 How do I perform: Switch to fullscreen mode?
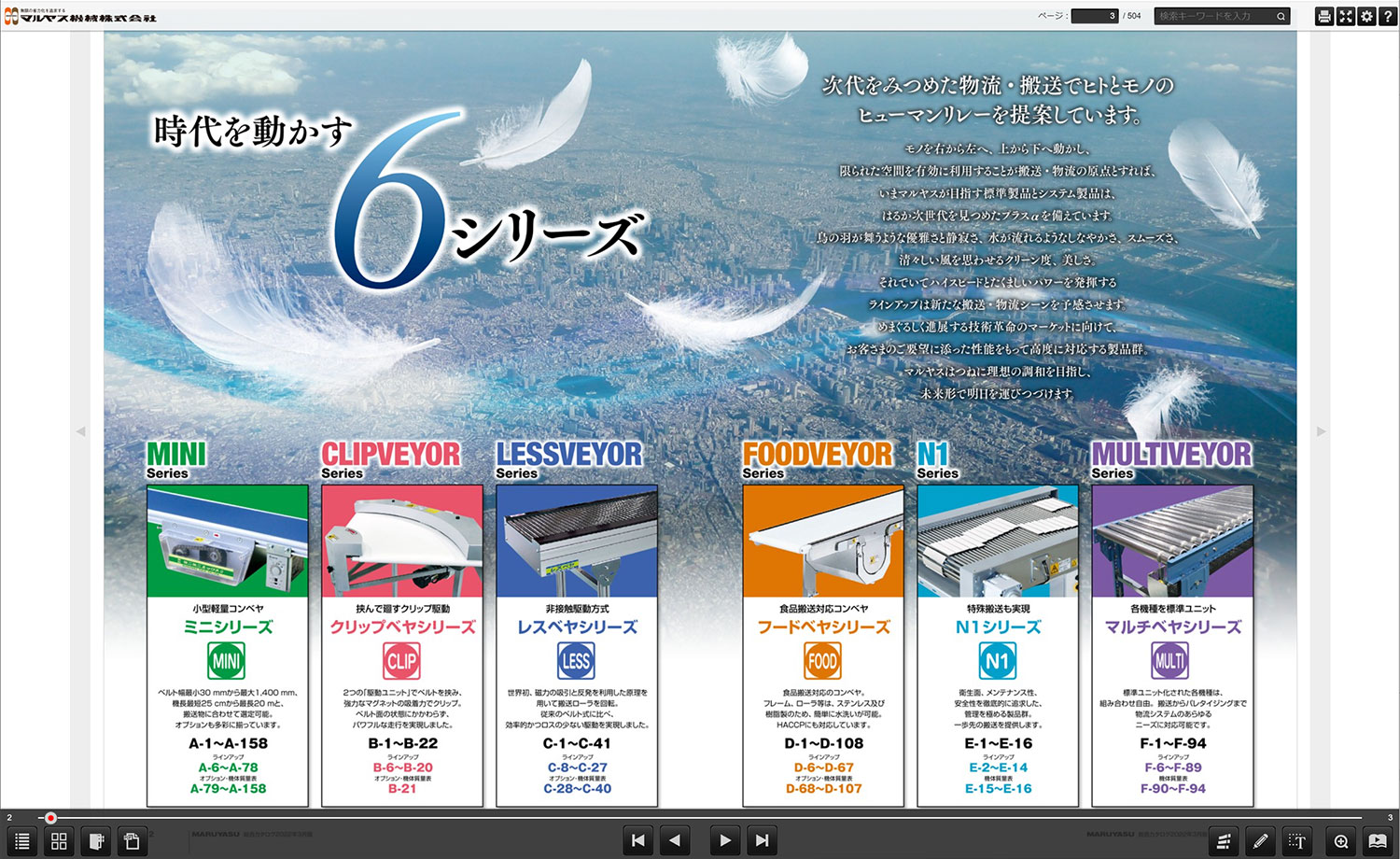(x=1345, y=16)
